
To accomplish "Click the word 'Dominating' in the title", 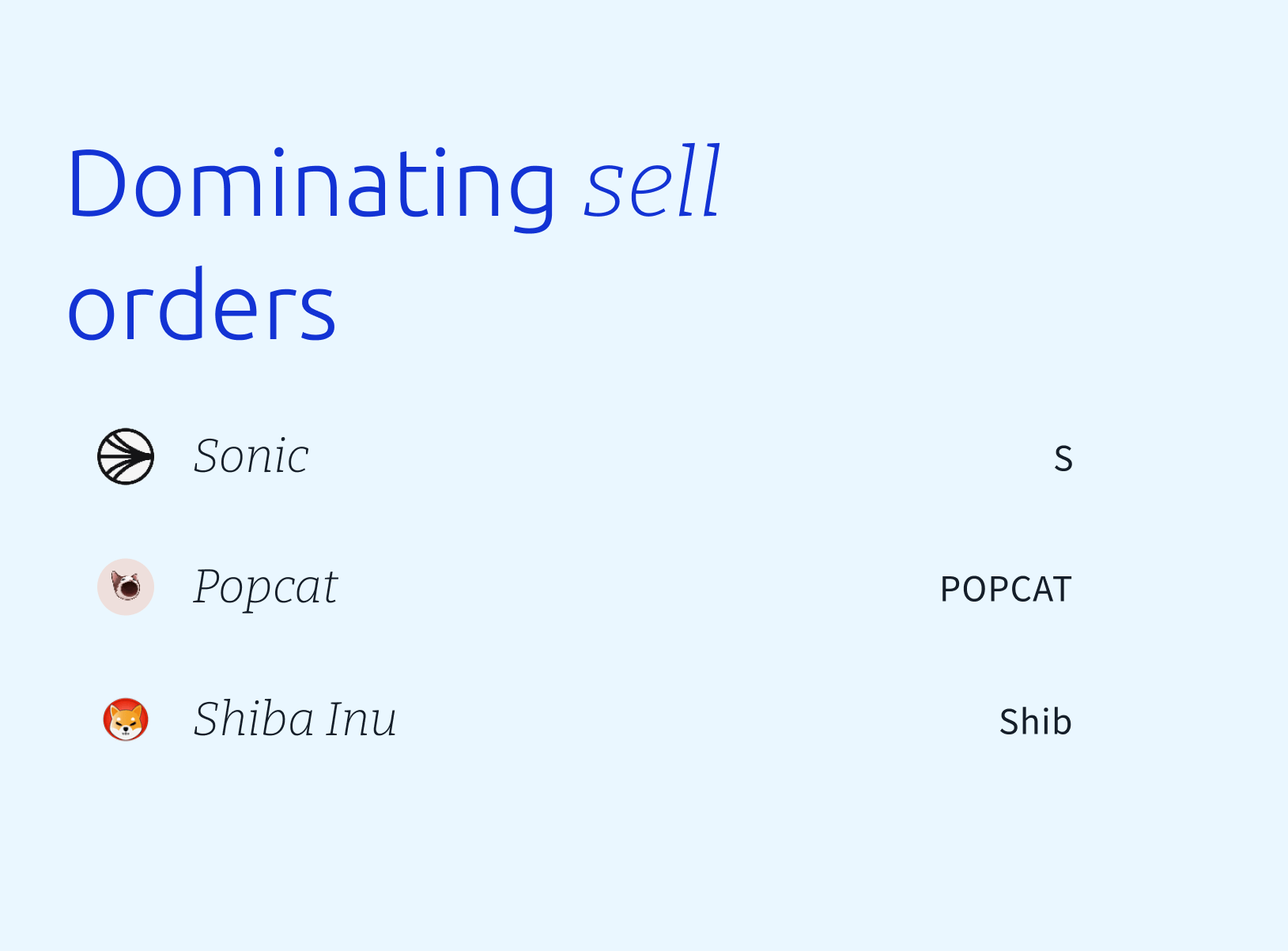I will pos(311,187).
